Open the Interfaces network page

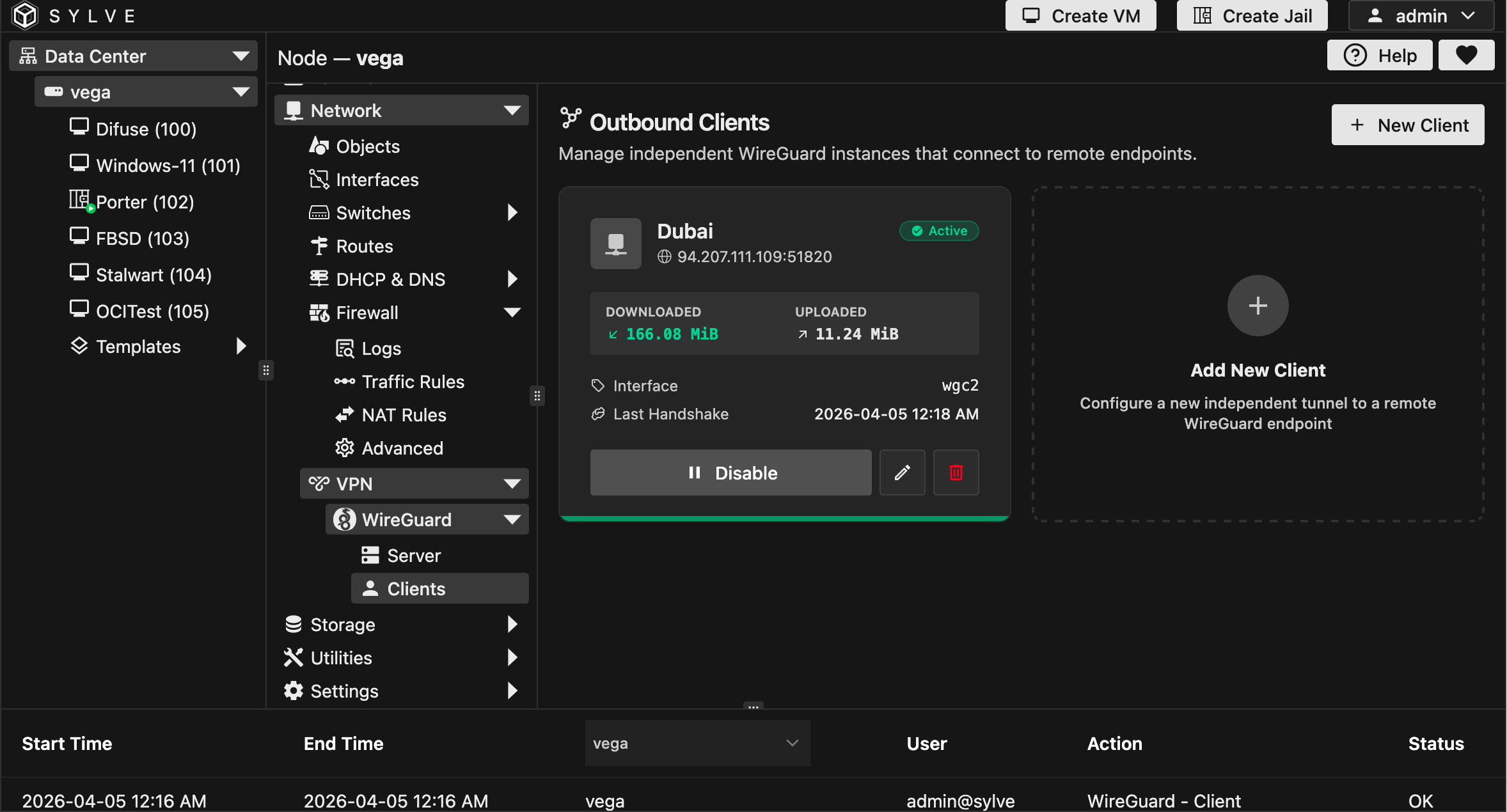click(x=377, y=180)
